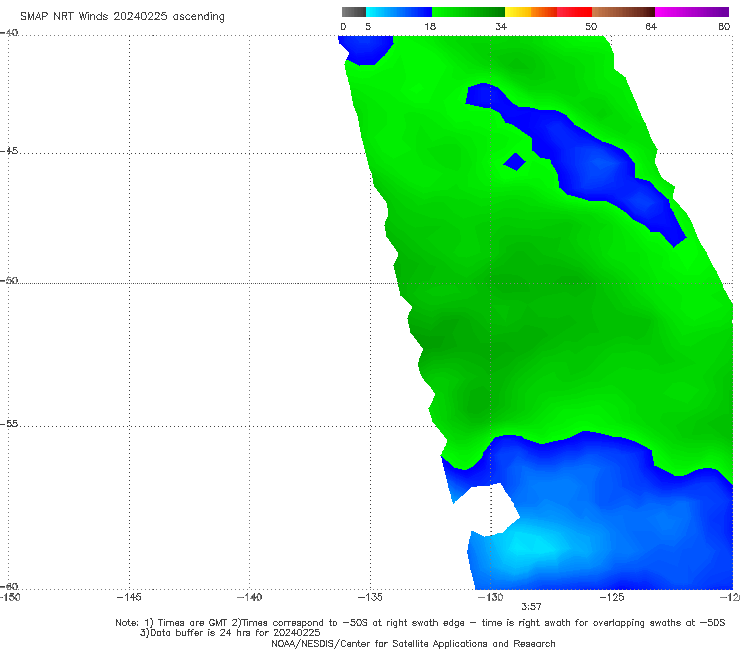Click the blue patch at the swath's top-left corner
Image resolution: width=740 pixels, height=650 pixels.
pos(366,49)
